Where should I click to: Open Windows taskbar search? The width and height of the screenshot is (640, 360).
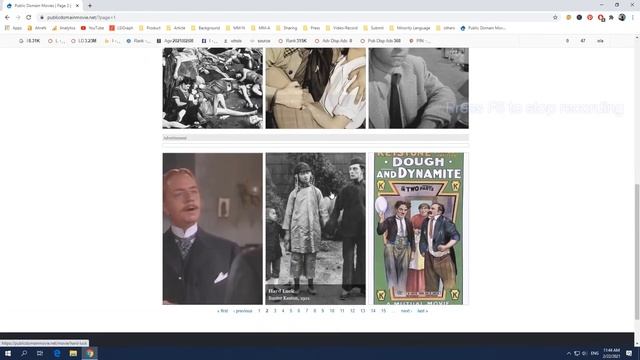tap(24, 353)
